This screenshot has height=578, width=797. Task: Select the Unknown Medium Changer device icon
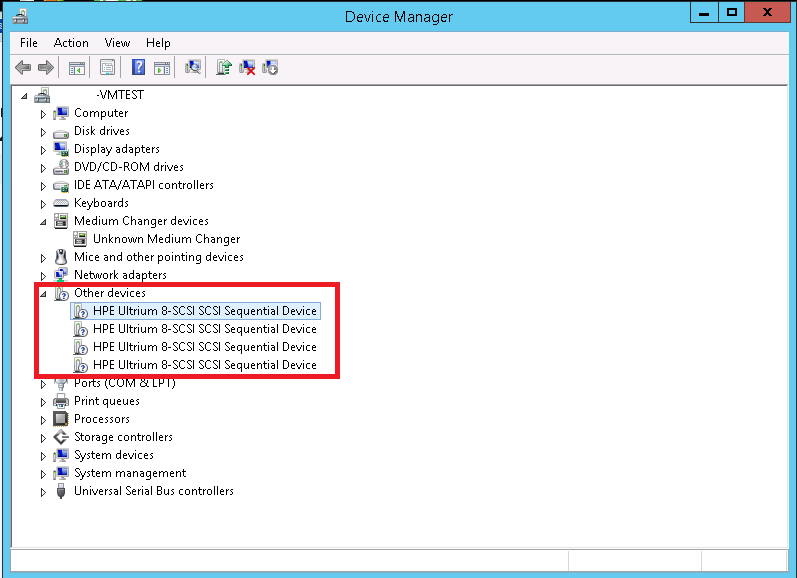(x=80, y=239)
